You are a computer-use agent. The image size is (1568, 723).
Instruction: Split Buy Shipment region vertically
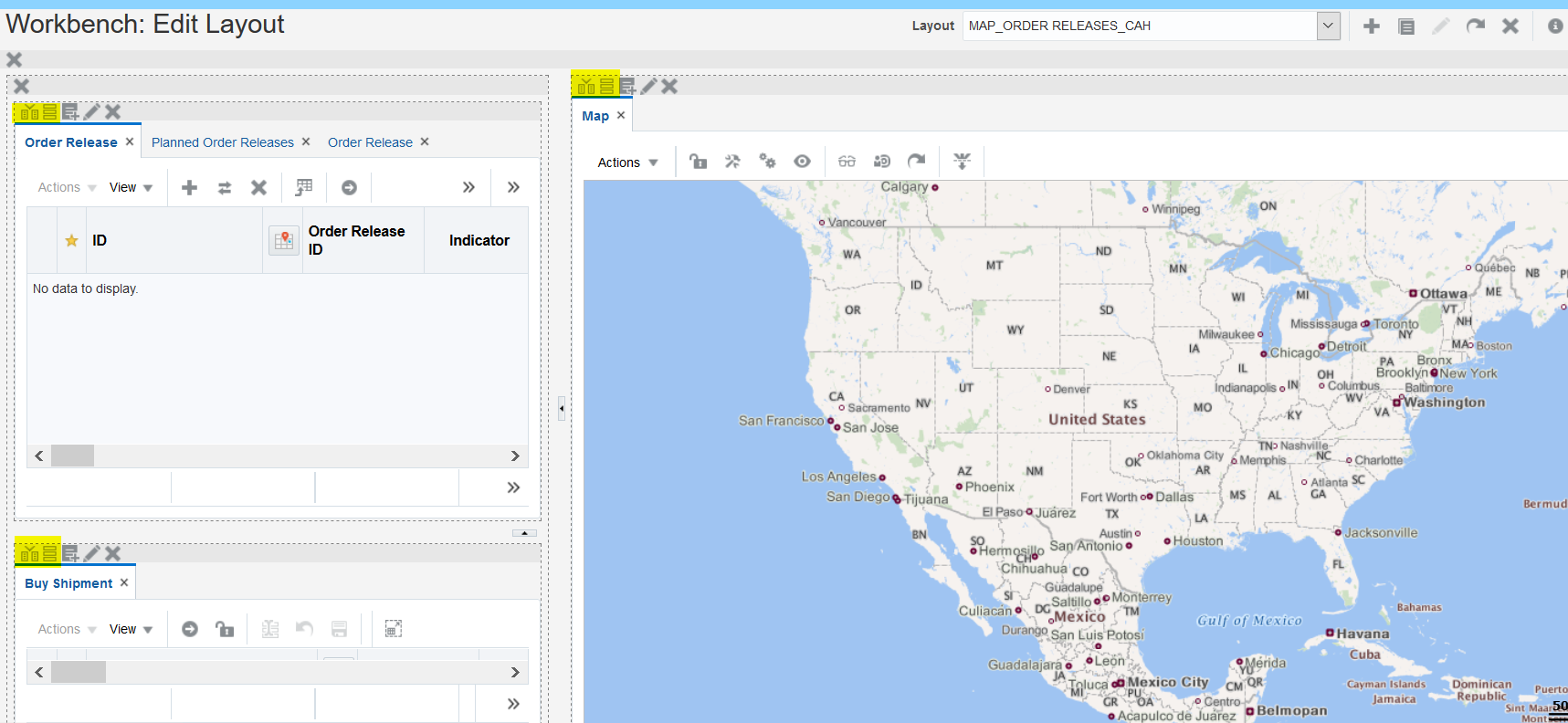click(x=29, y=553)
